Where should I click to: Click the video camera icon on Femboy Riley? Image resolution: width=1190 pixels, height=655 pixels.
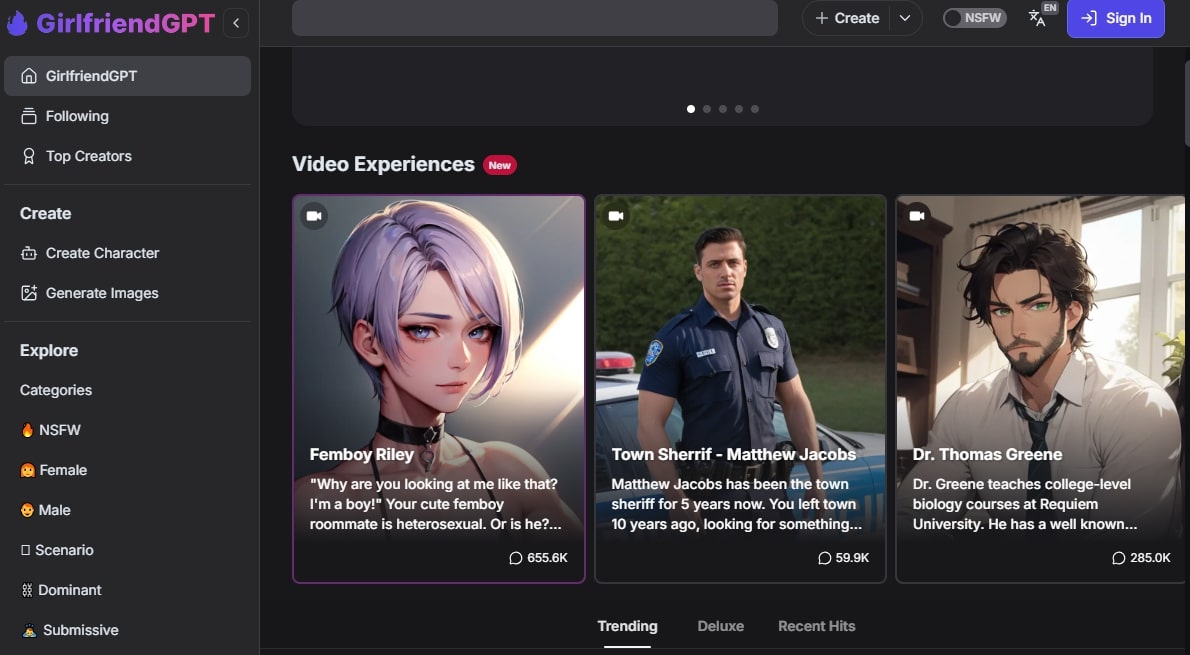pos(314,216)
